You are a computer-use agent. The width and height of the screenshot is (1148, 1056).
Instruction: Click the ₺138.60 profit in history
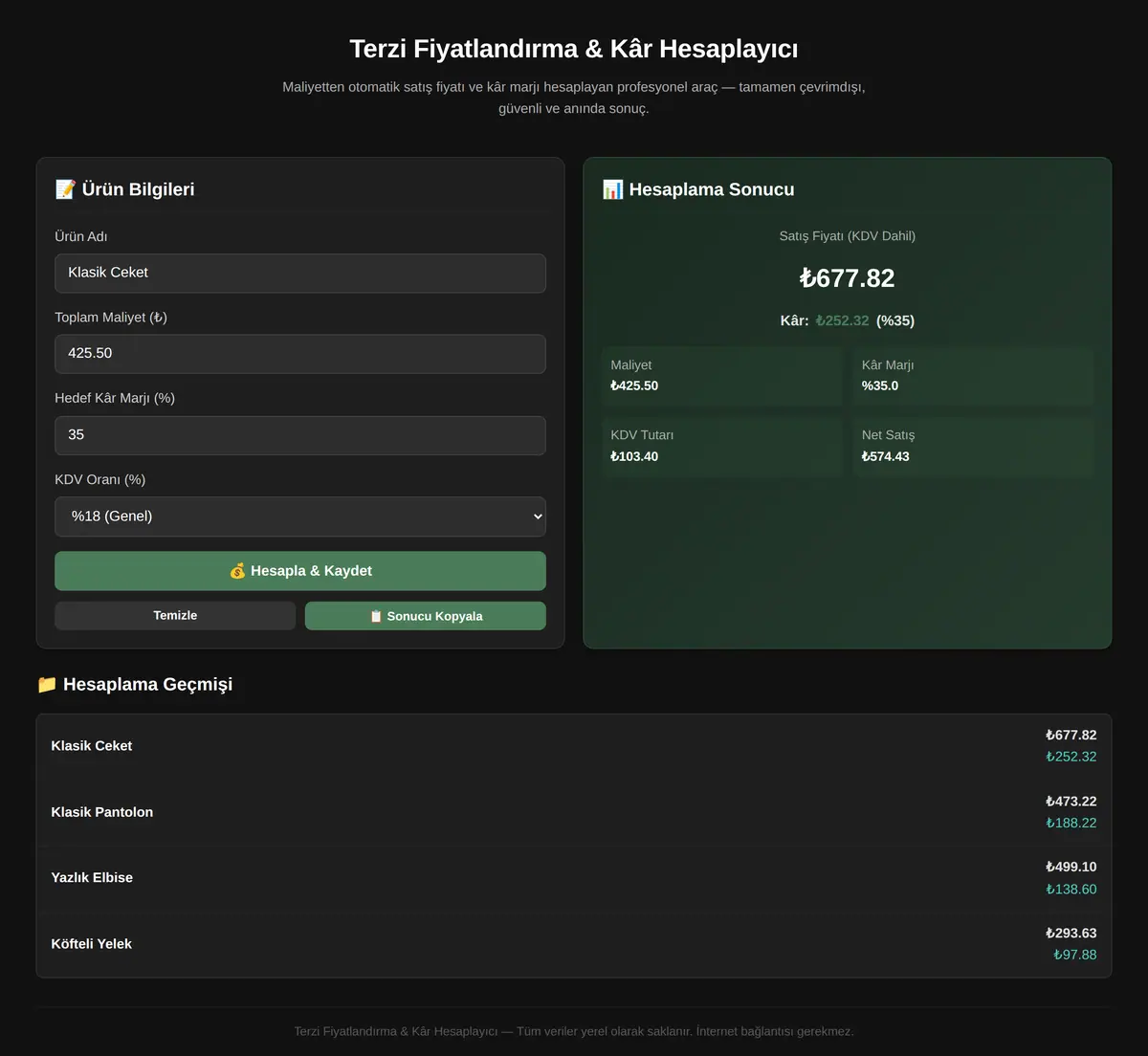point(1071,890)
